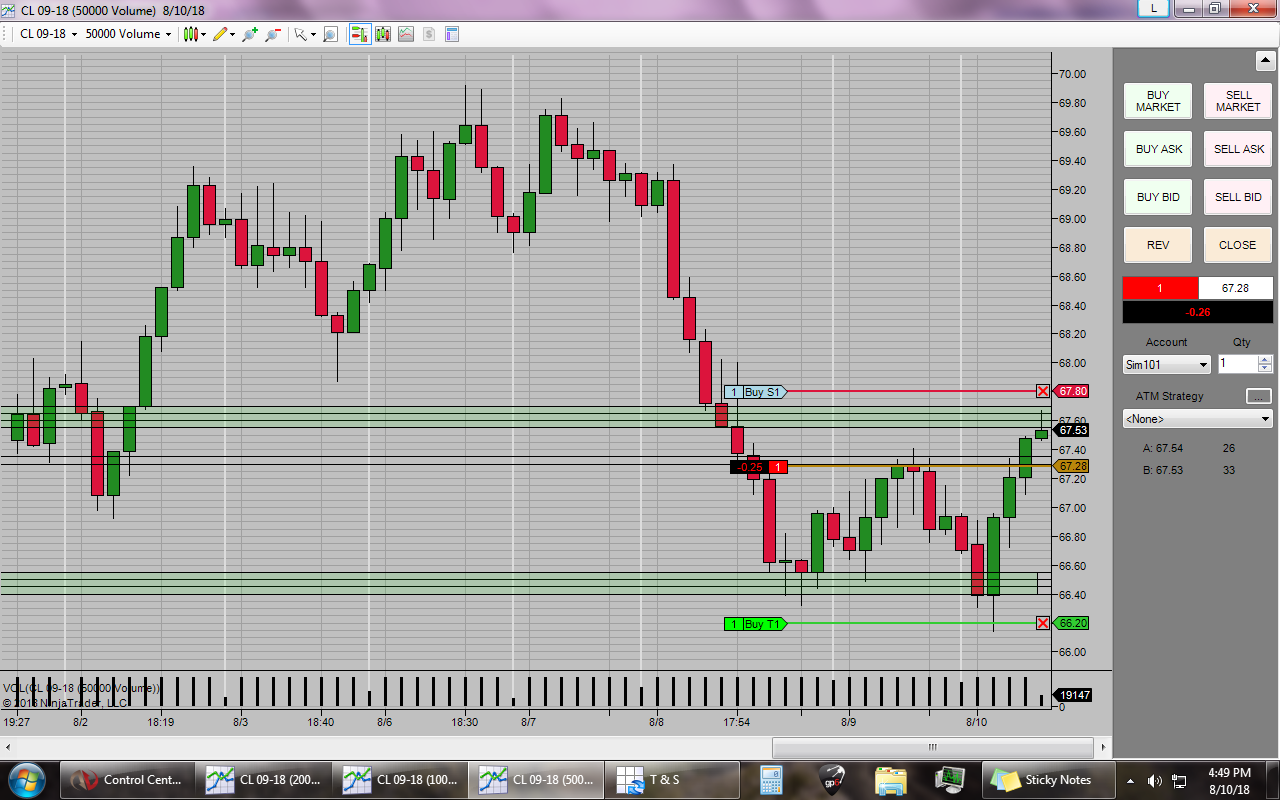Cancel the Buy S1 stop order X
The width and height of the screenshot is (1280, 800).
click(x=1043, y=391)
